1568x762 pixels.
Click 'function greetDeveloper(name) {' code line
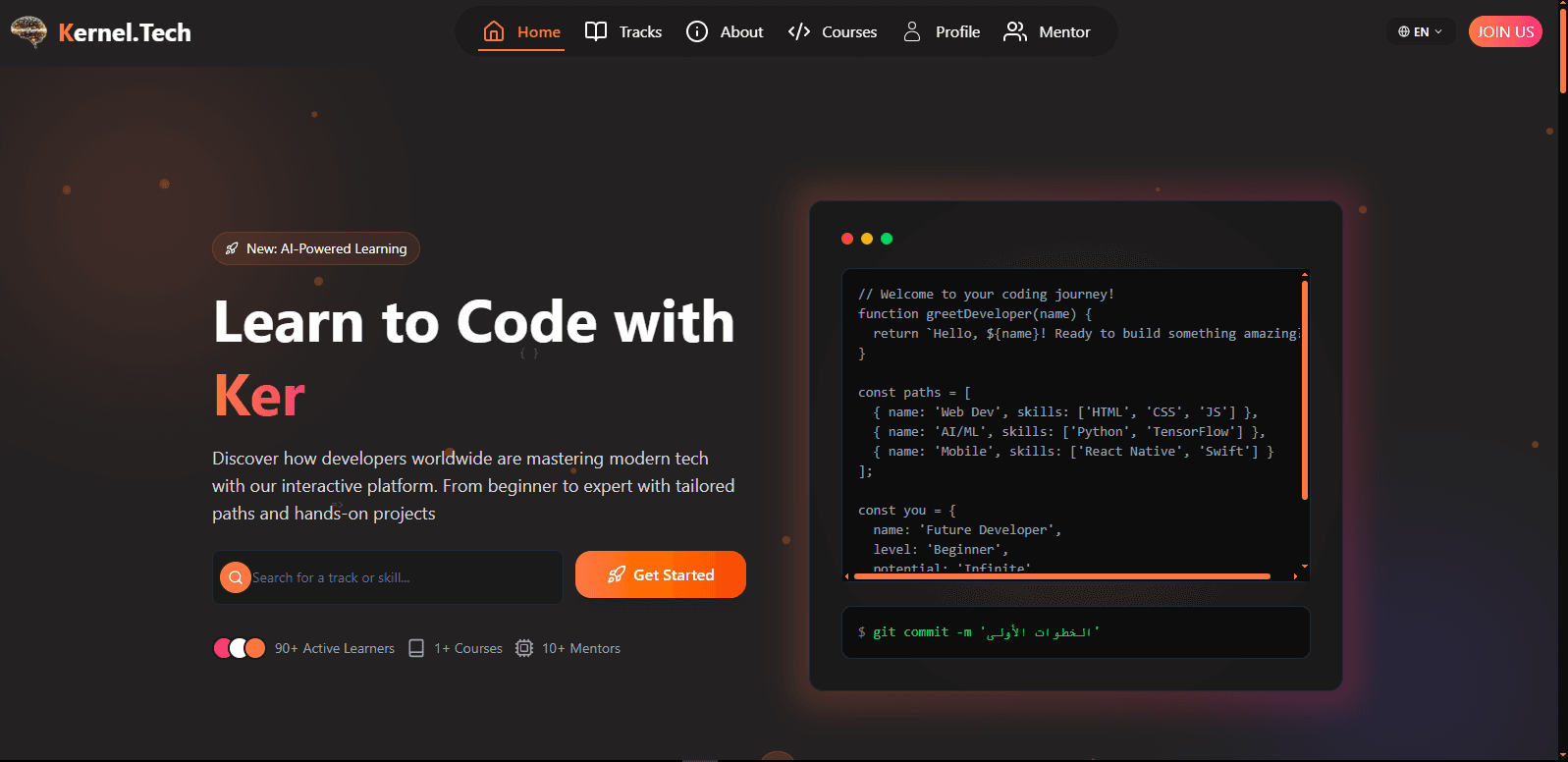coord(975,313)
